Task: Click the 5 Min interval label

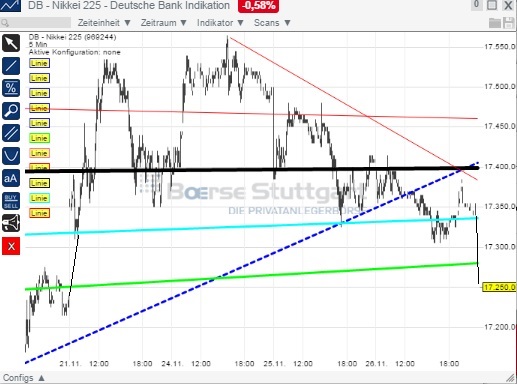Action: click(38, 44)
